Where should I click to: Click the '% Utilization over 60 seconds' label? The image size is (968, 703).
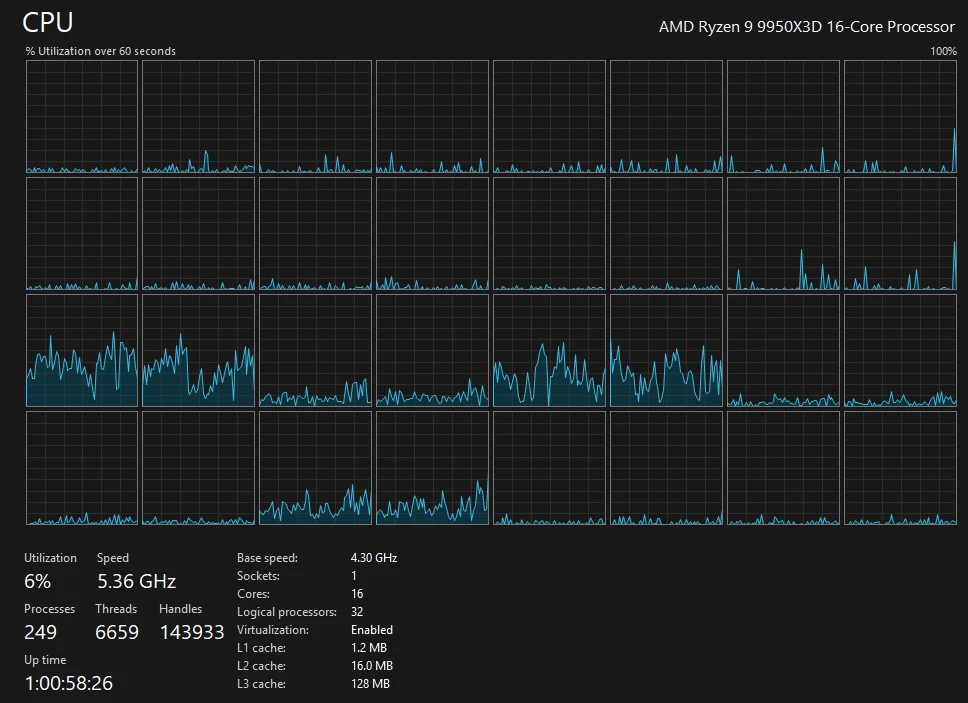pos(101,51)
